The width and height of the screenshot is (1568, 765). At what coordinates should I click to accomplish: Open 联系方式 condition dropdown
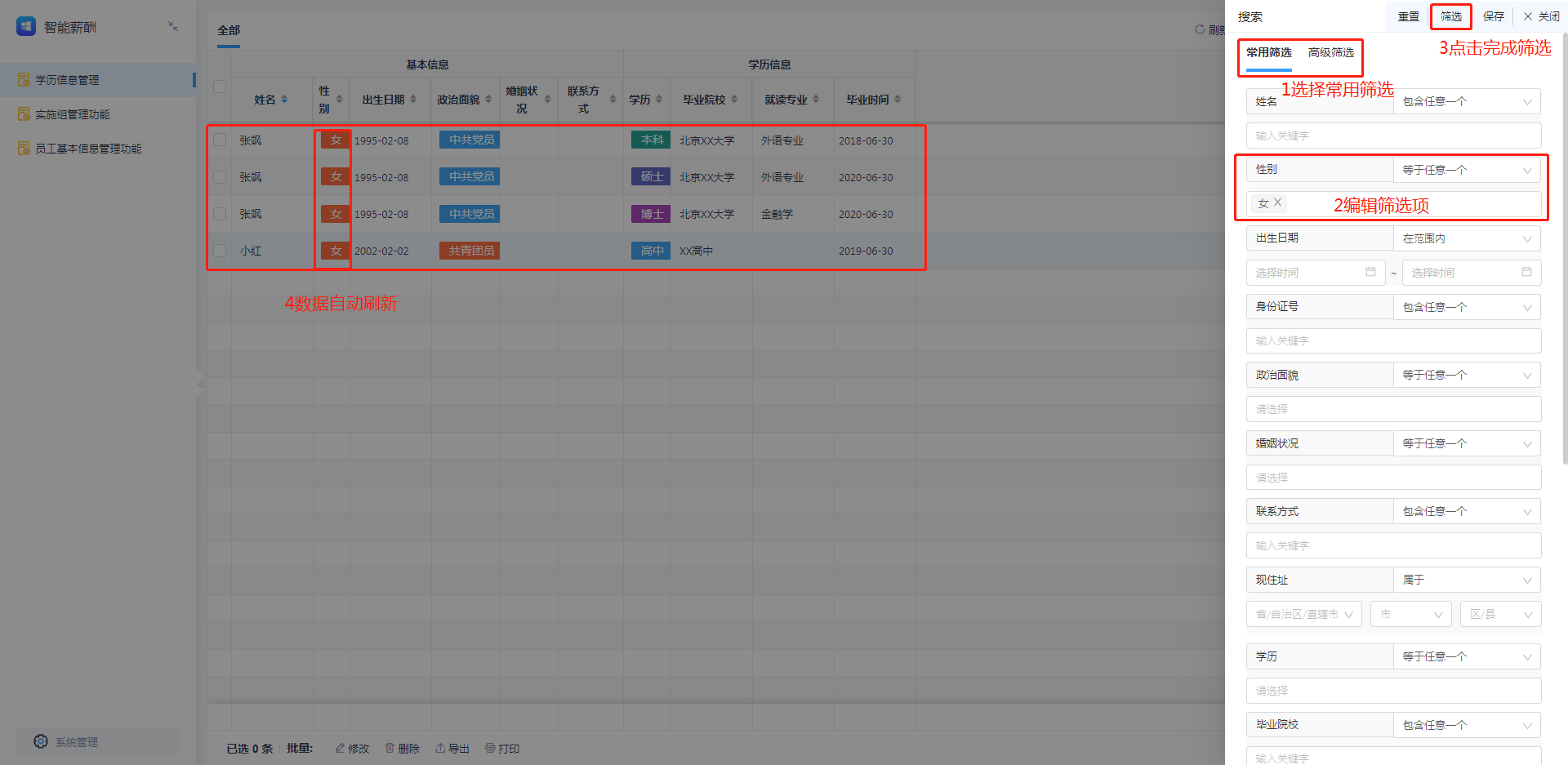pyautogui.click(x=1468, y=511)
